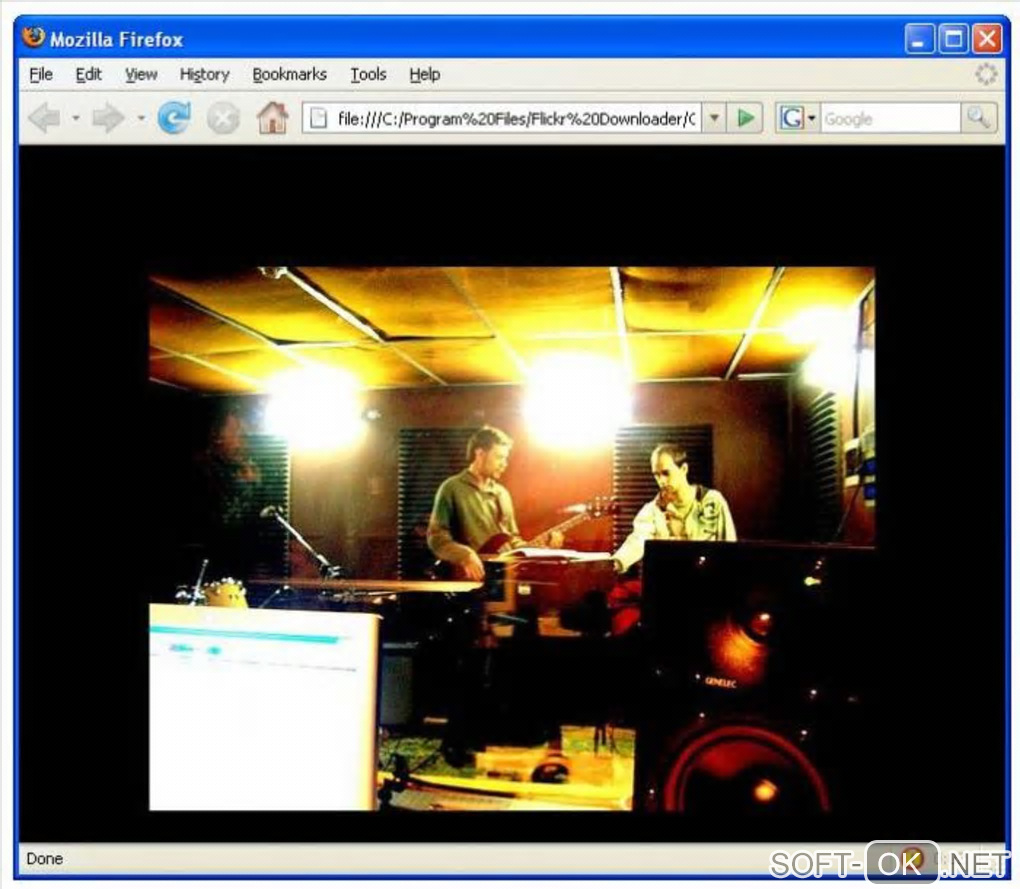Image resolution: width=1020 pixels, height=889 pixels.
Task: Click the page icon in the address bar
Action: (x=319, y=118)
